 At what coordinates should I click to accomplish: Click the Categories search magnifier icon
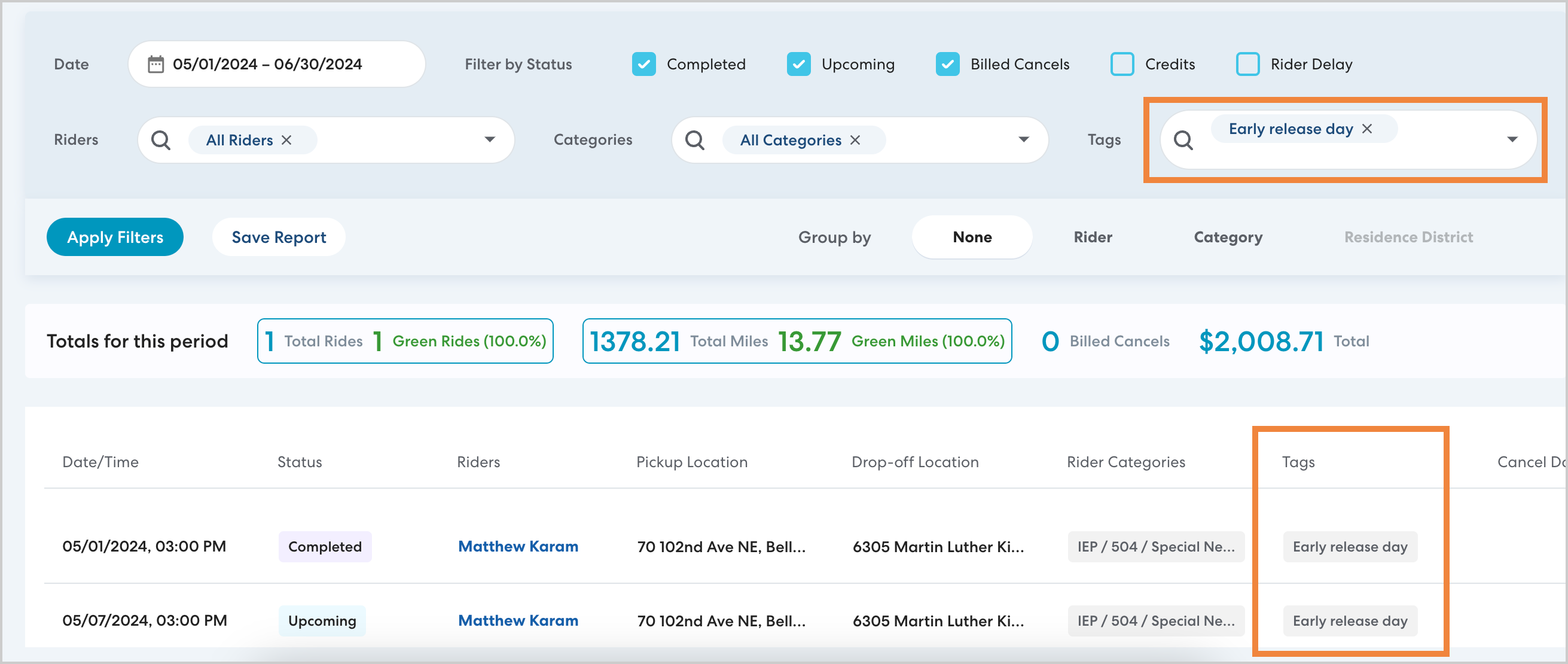coord(694,140)
